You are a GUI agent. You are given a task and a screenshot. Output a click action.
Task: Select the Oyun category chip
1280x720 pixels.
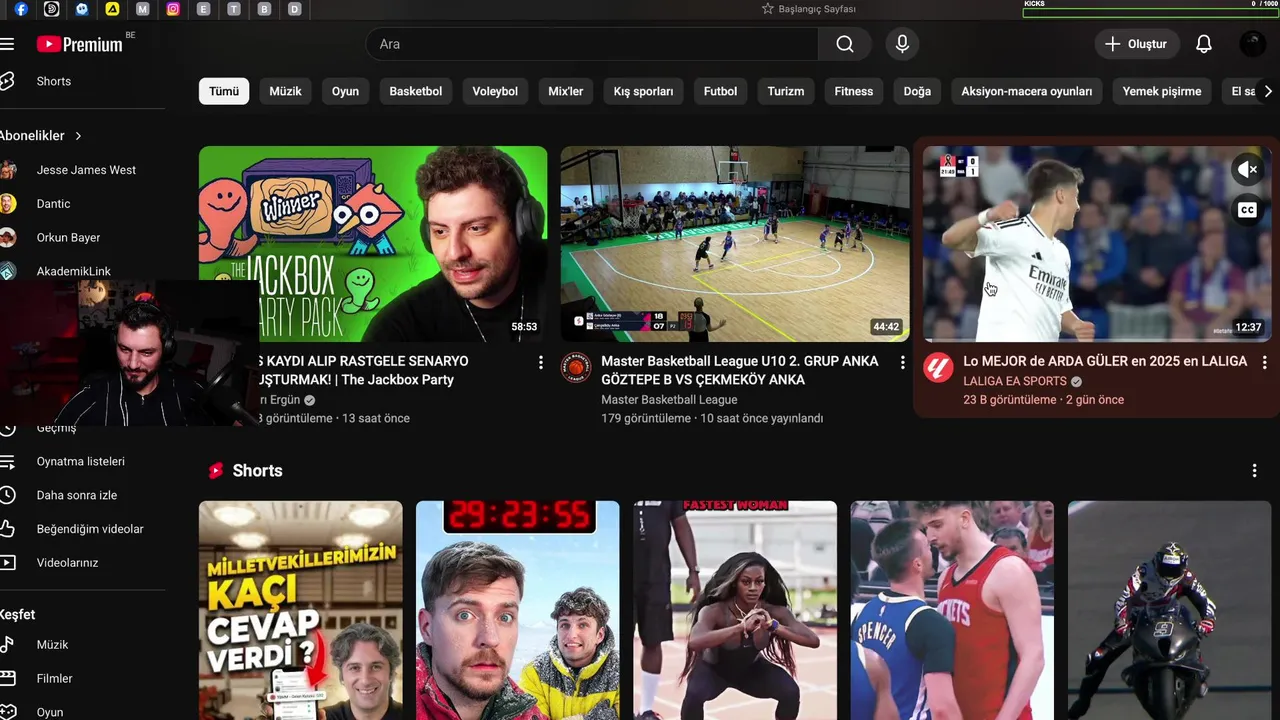[x=345, y=91]
